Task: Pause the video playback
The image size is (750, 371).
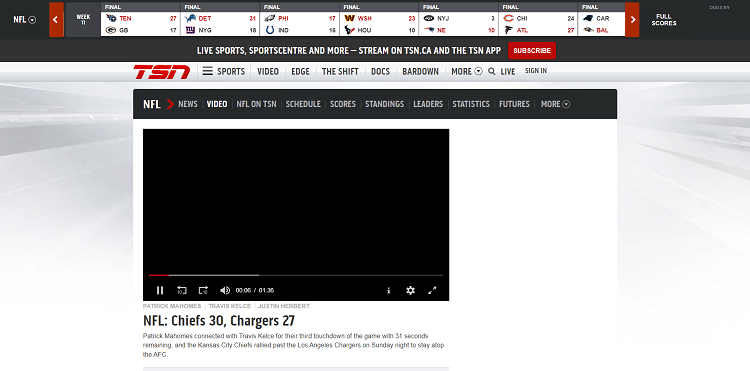Action: pyautogui.click(x=160, y=290)
